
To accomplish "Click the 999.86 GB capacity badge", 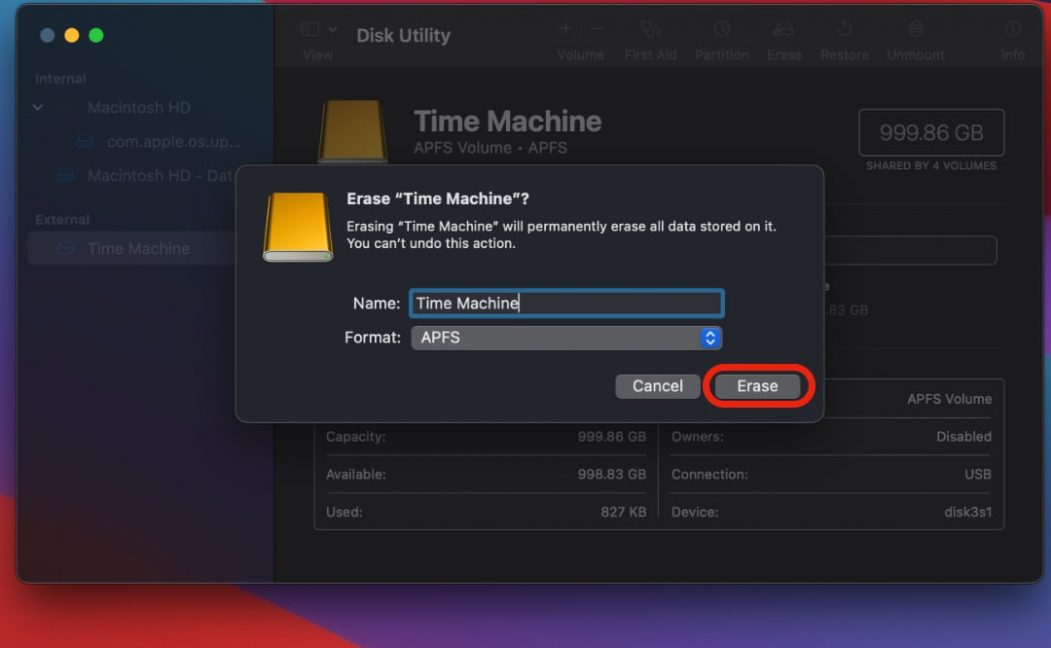I will [x=931, y=131].
